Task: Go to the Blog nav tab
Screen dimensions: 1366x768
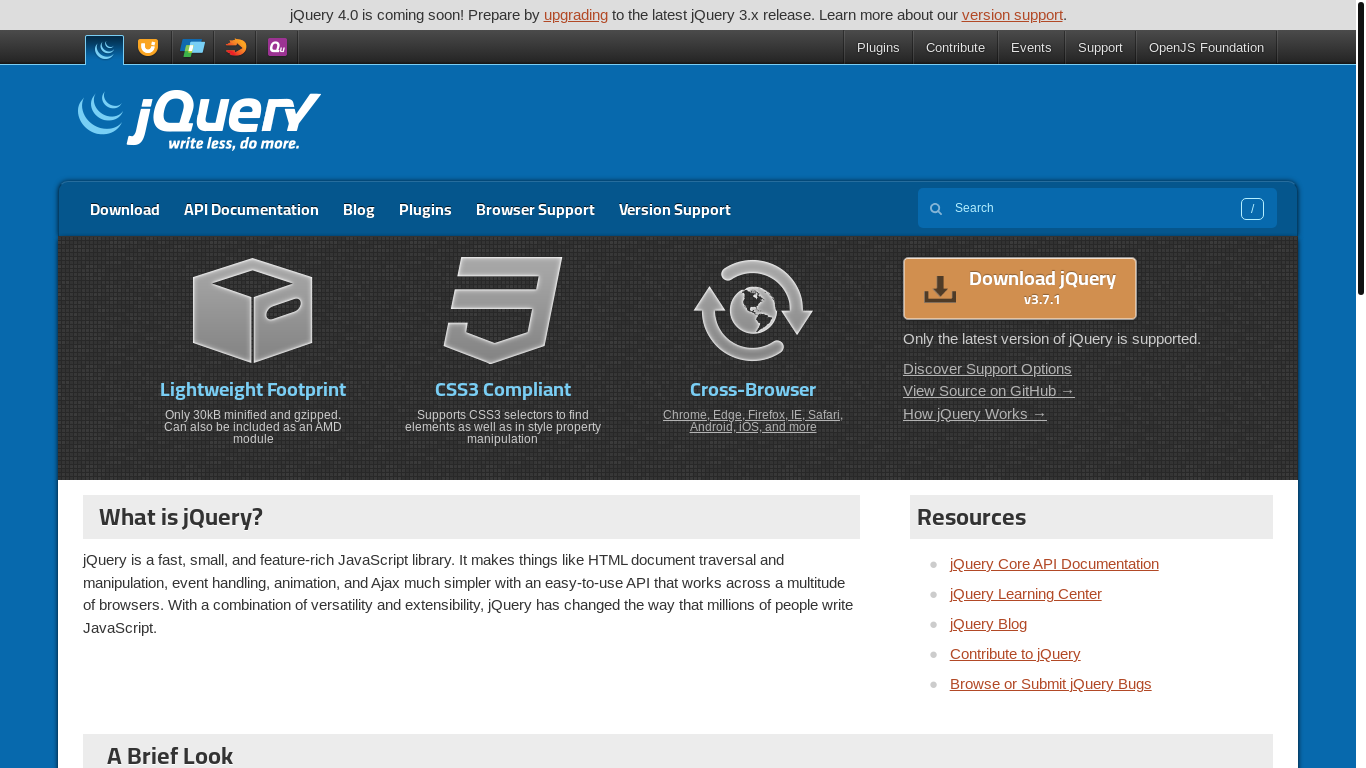Action: point(359,210)
